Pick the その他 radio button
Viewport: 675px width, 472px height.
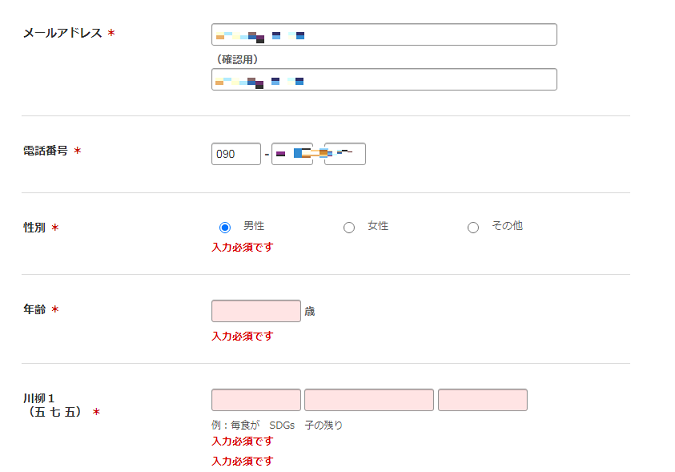tap(473, 227)
